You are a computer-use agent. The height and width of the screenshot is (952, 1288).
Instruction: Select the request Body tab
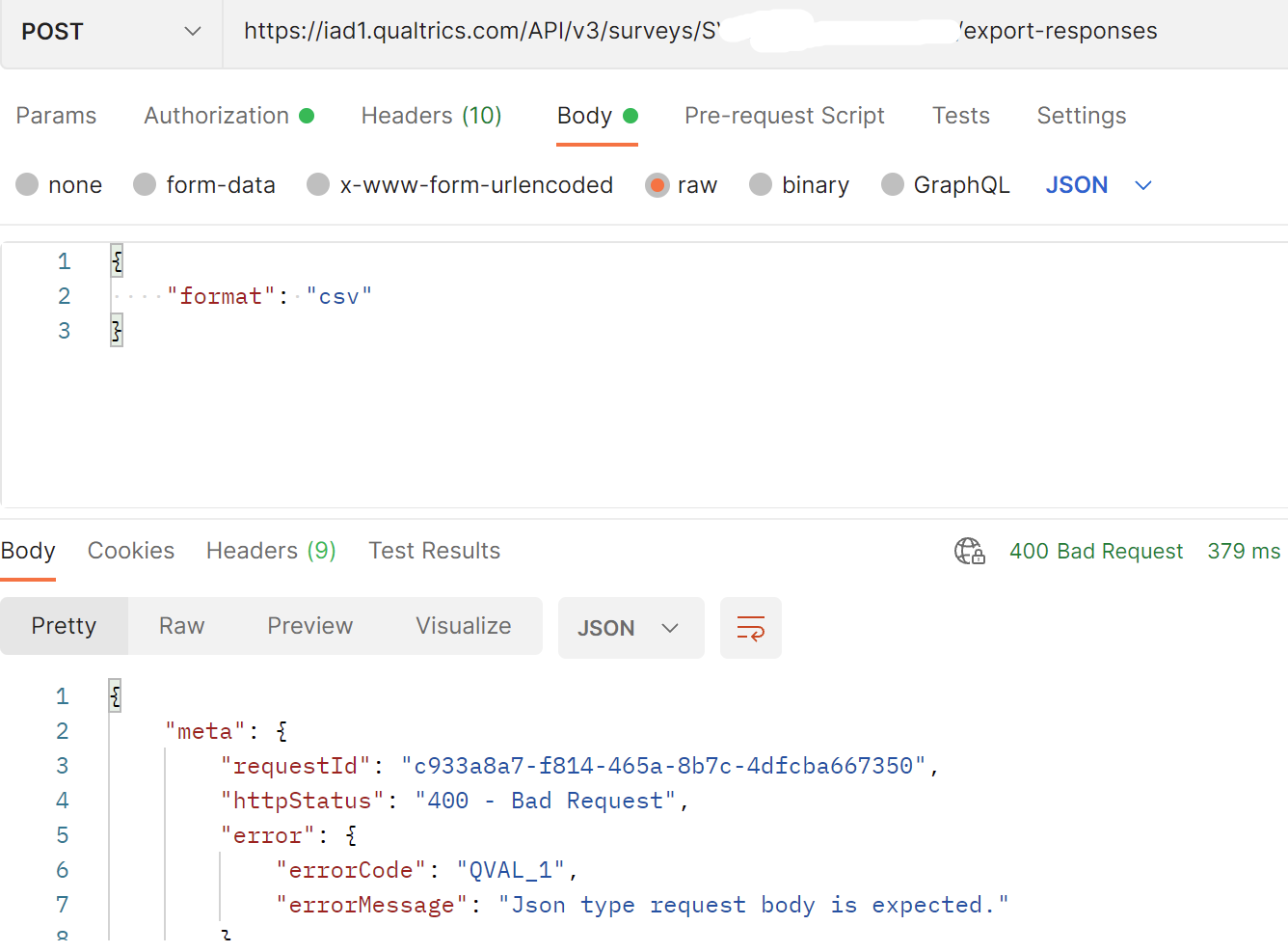597,116
